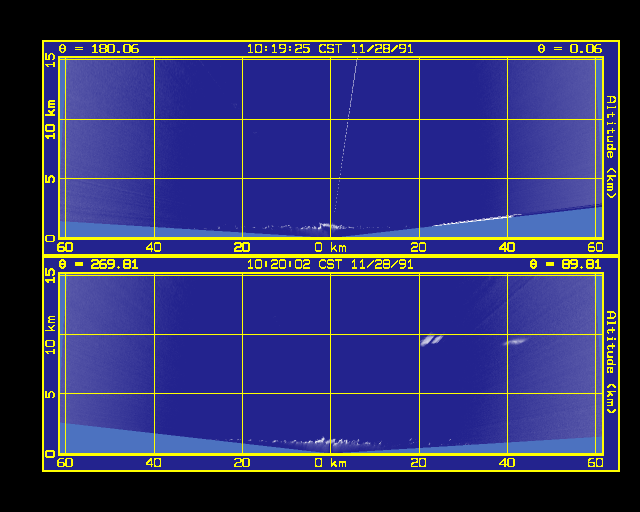This screenshot has height=512, width=640.
Task: Click upper panel's left-side 40 range label
Action: tap(154, 247)
